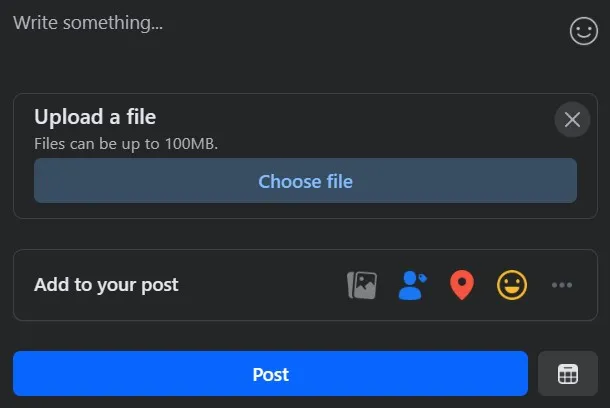The image size is (610, 408).
Task: Tag people using the blue person icon
Action: point(411,285)
